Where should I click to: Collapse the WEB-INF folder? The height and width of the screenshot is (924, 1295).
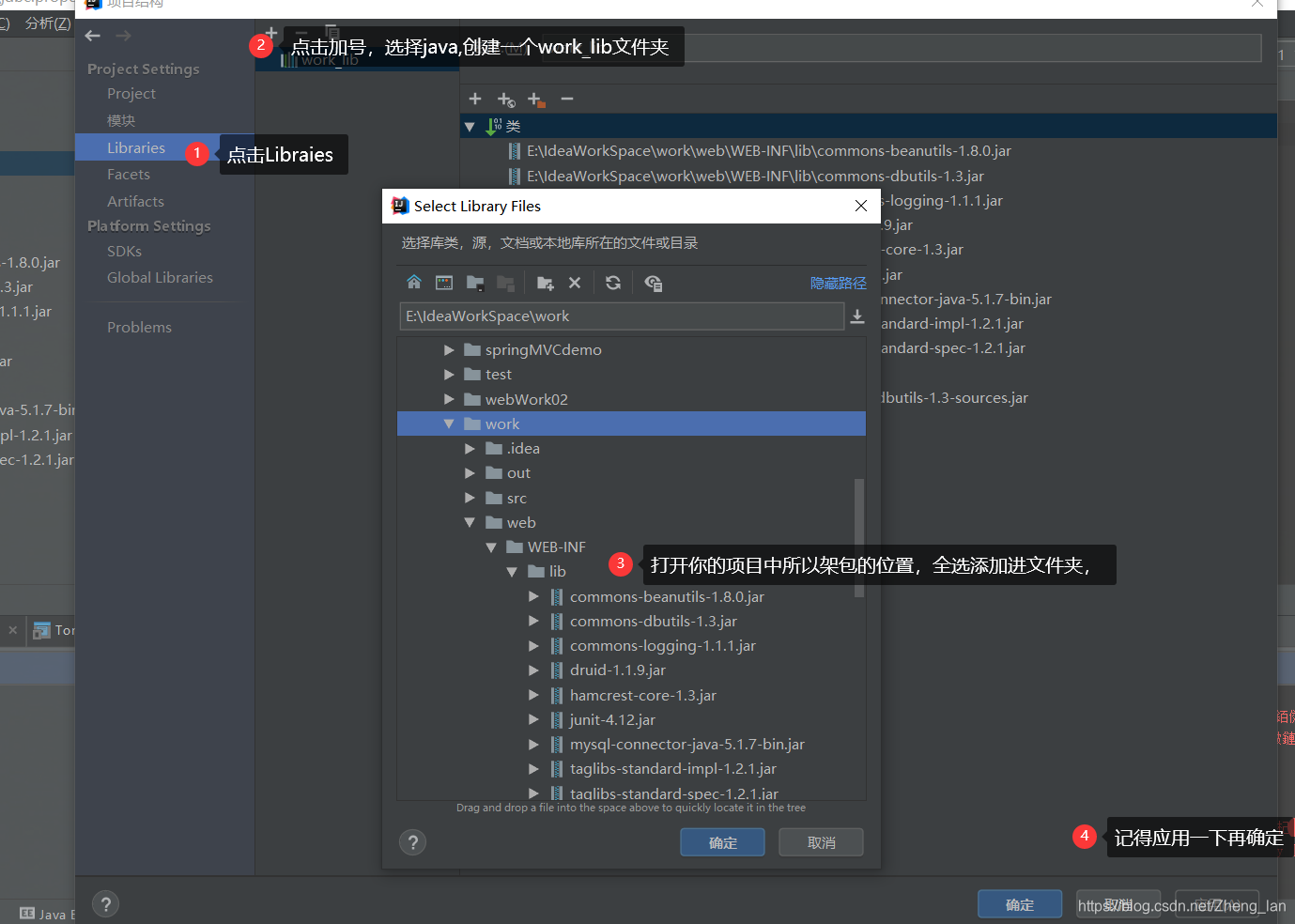click(491, 547)
